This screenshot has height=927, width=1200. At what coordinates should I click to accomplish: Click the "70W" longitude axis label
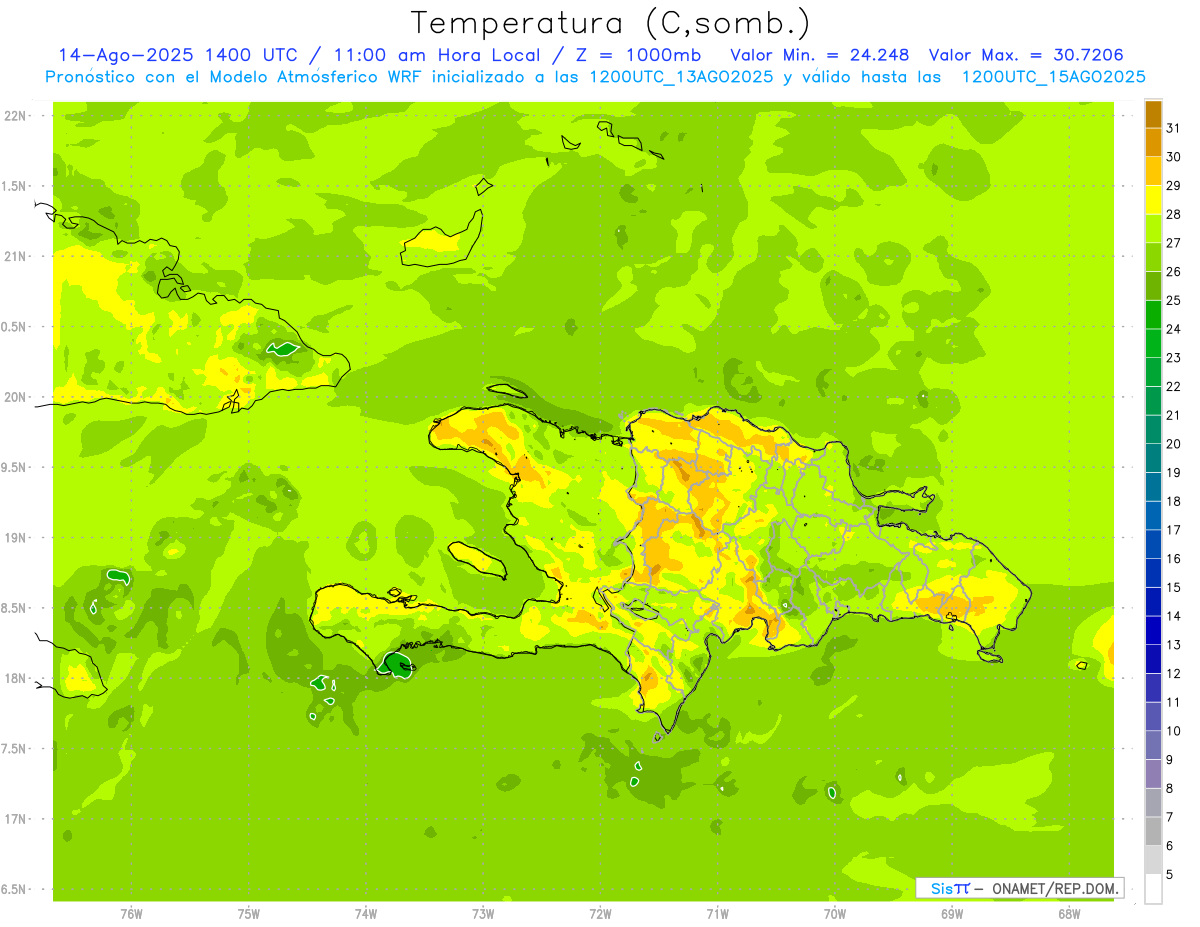click(x=835, y=914)
